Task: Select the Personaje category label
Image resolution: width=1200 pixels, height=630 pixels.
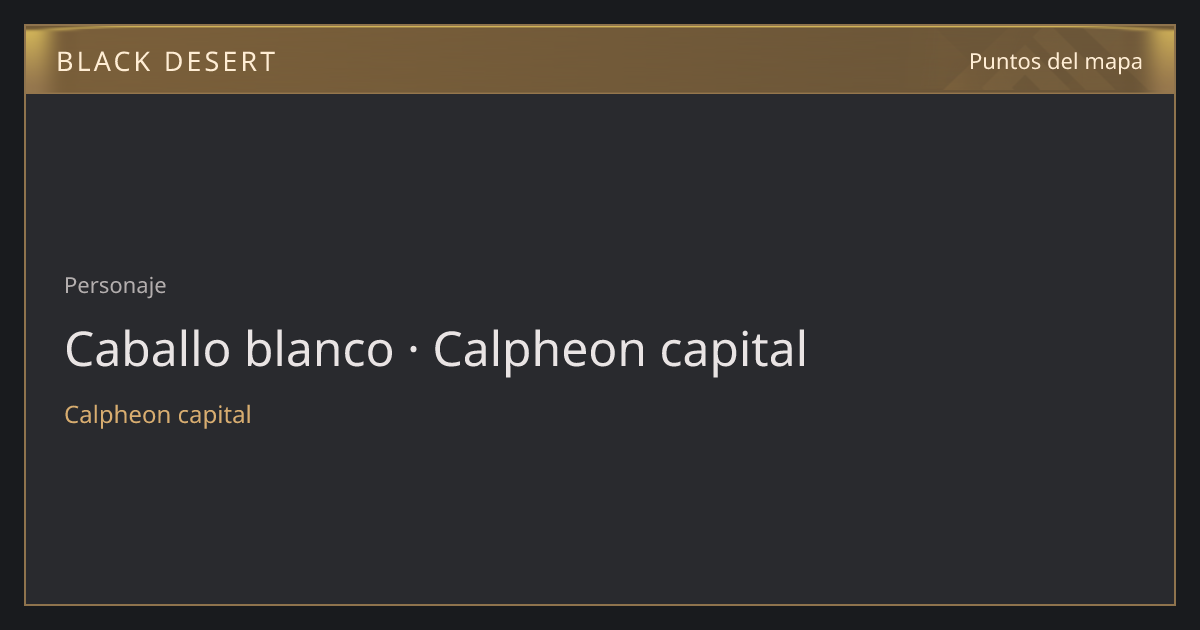Action: 115,286
